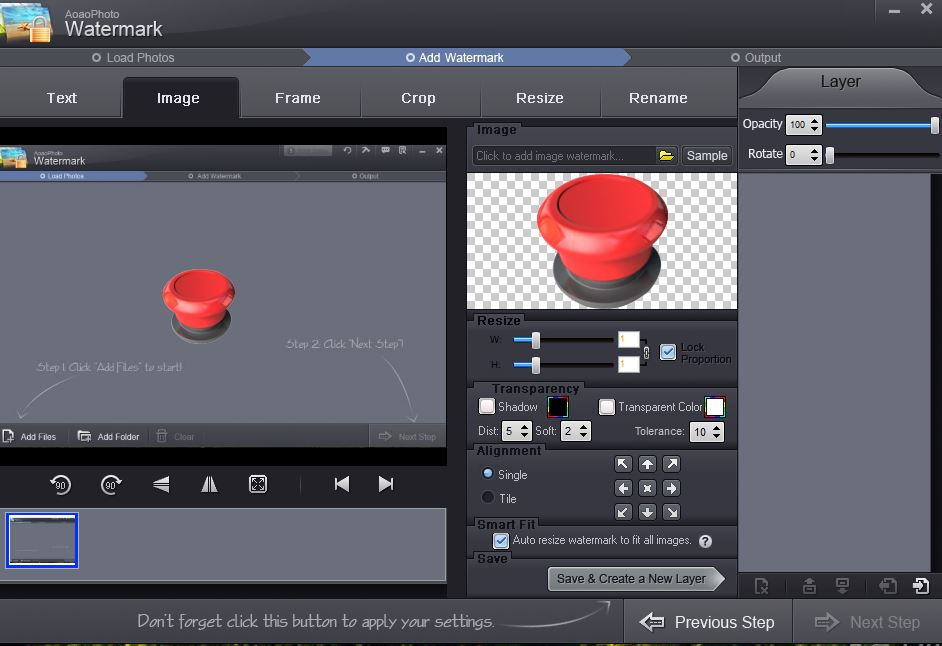Select the rotate left 90 degrees tool
The image size is (942, 646).
(x=60, y=484)
